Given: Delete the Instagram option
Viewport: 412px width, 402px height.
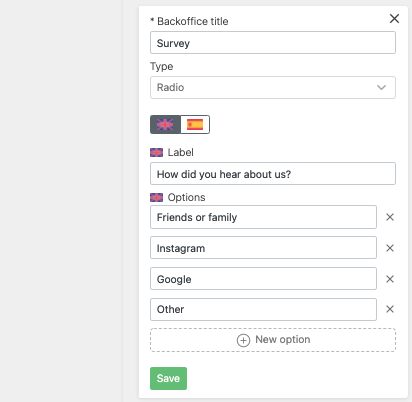Looking at the screenshot, I should coord(390,248).
